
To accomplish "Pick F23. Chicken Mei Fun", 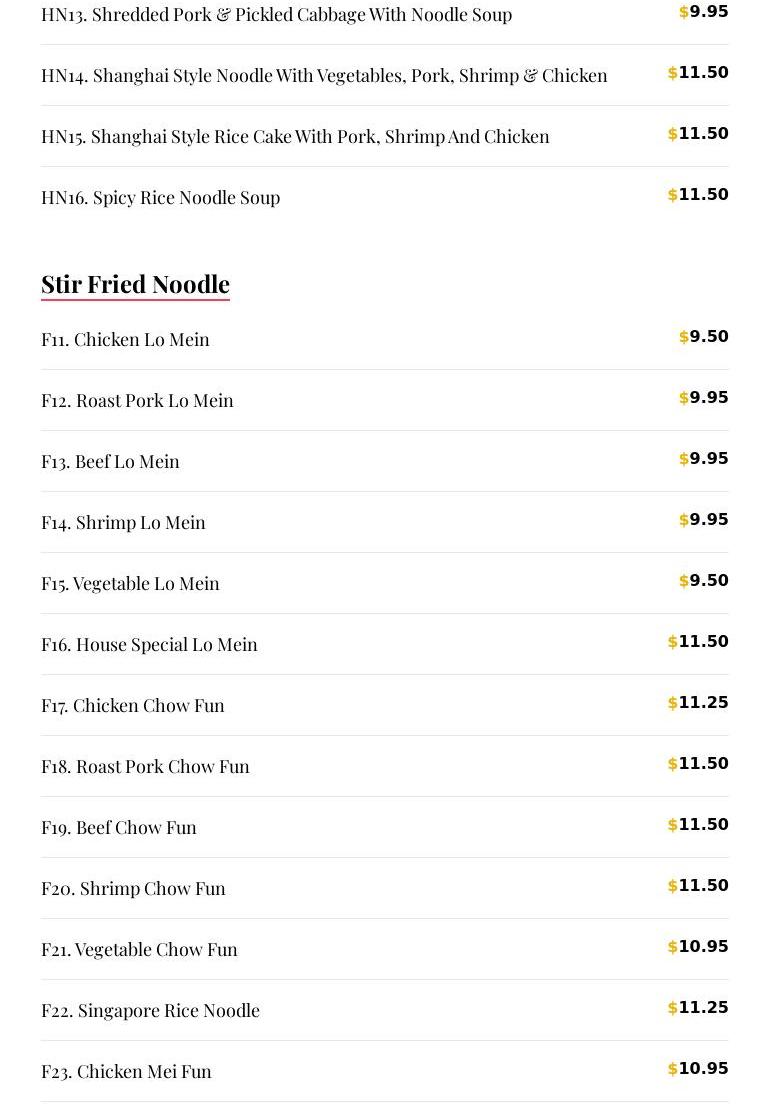I will (127, 1071).
